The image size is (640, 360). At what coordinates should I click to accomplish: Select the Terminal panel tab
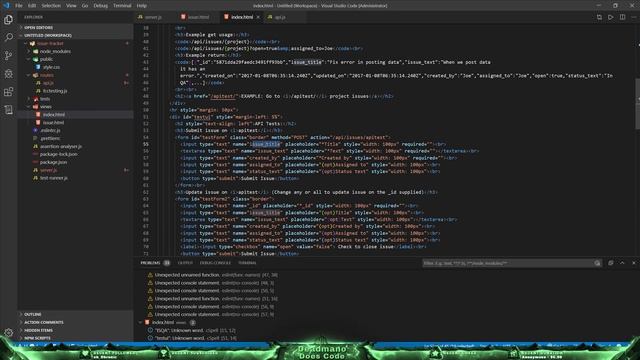pyautogui.click(x=247, y=263)
